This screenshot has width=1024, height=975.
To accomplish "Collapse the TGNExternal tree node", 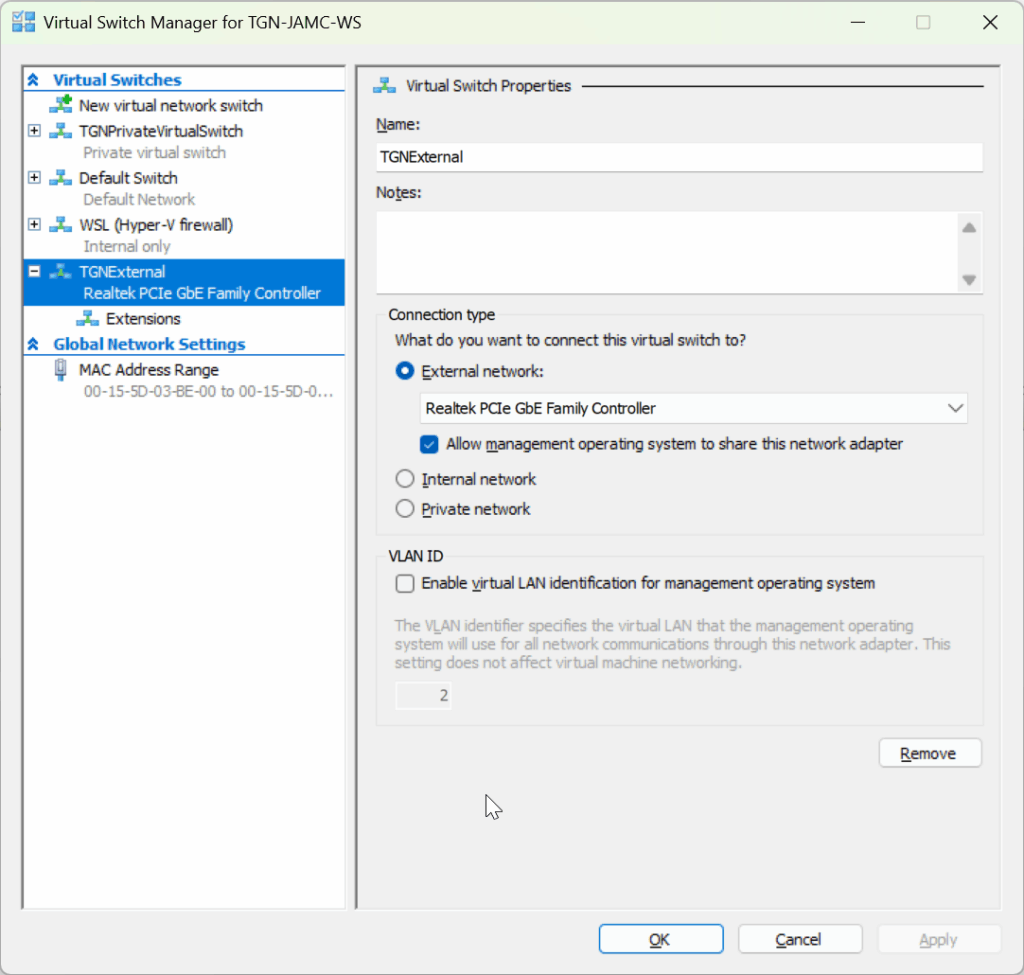I will tap(35, 272).
